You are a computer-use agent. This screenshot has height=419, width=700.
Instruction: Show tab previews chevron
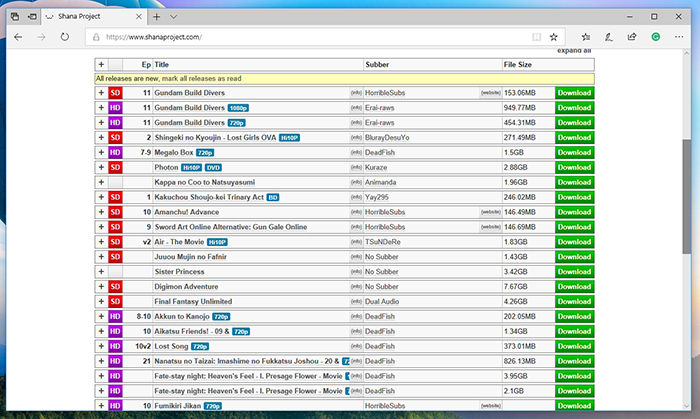(174, 17)
